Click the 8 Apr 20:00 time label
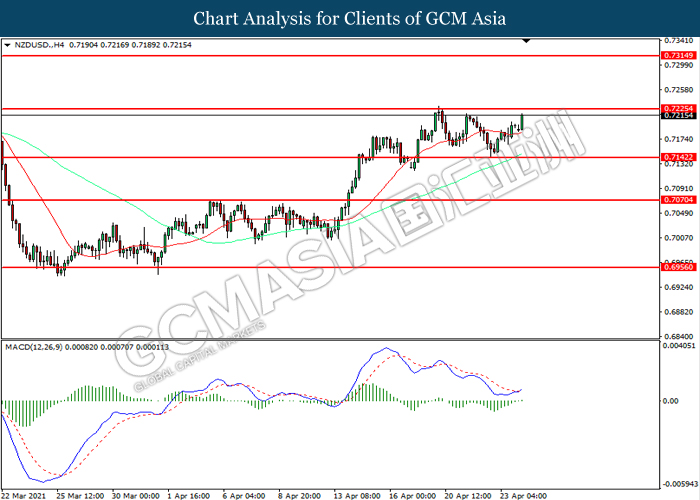The height and width of the screenshot is (500, 700). click(299, 496)
